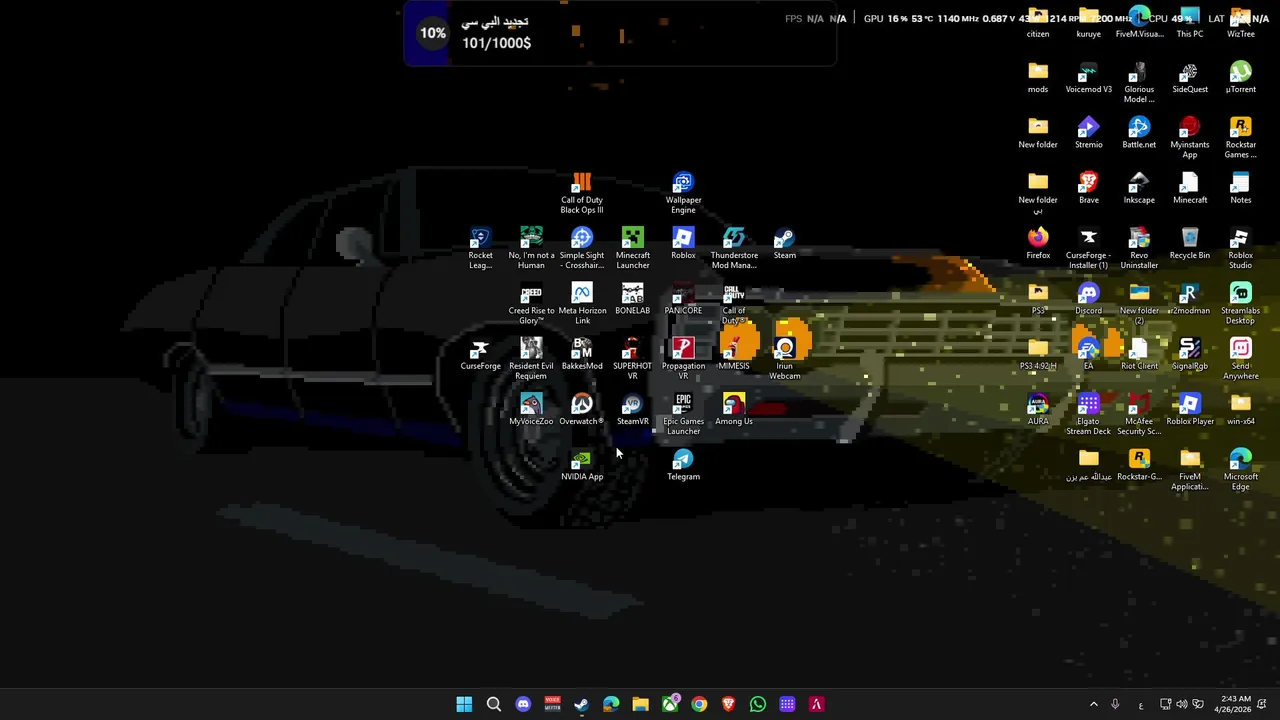Open the Minecraft Launcher shortcut

pos(633,248)
